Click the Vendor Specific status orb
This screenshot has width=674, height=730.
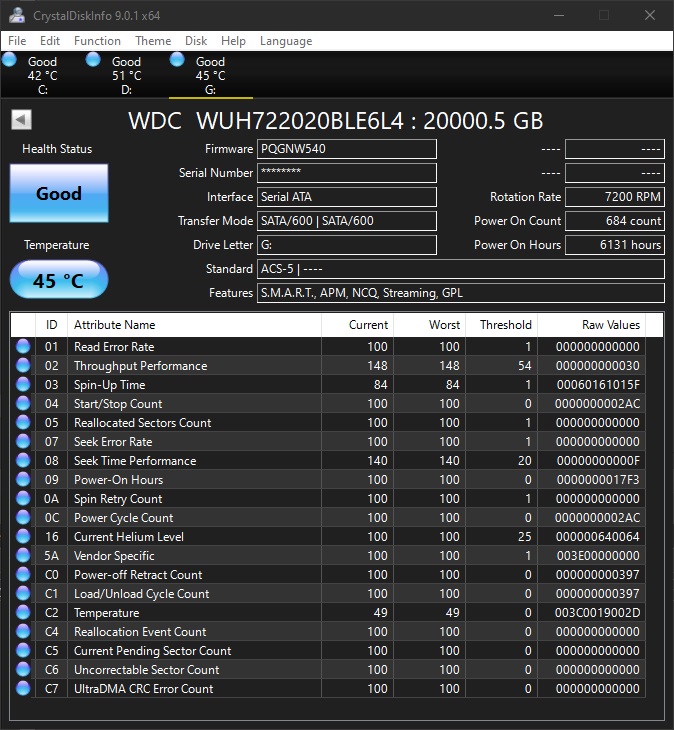click(x=23, y=555)
